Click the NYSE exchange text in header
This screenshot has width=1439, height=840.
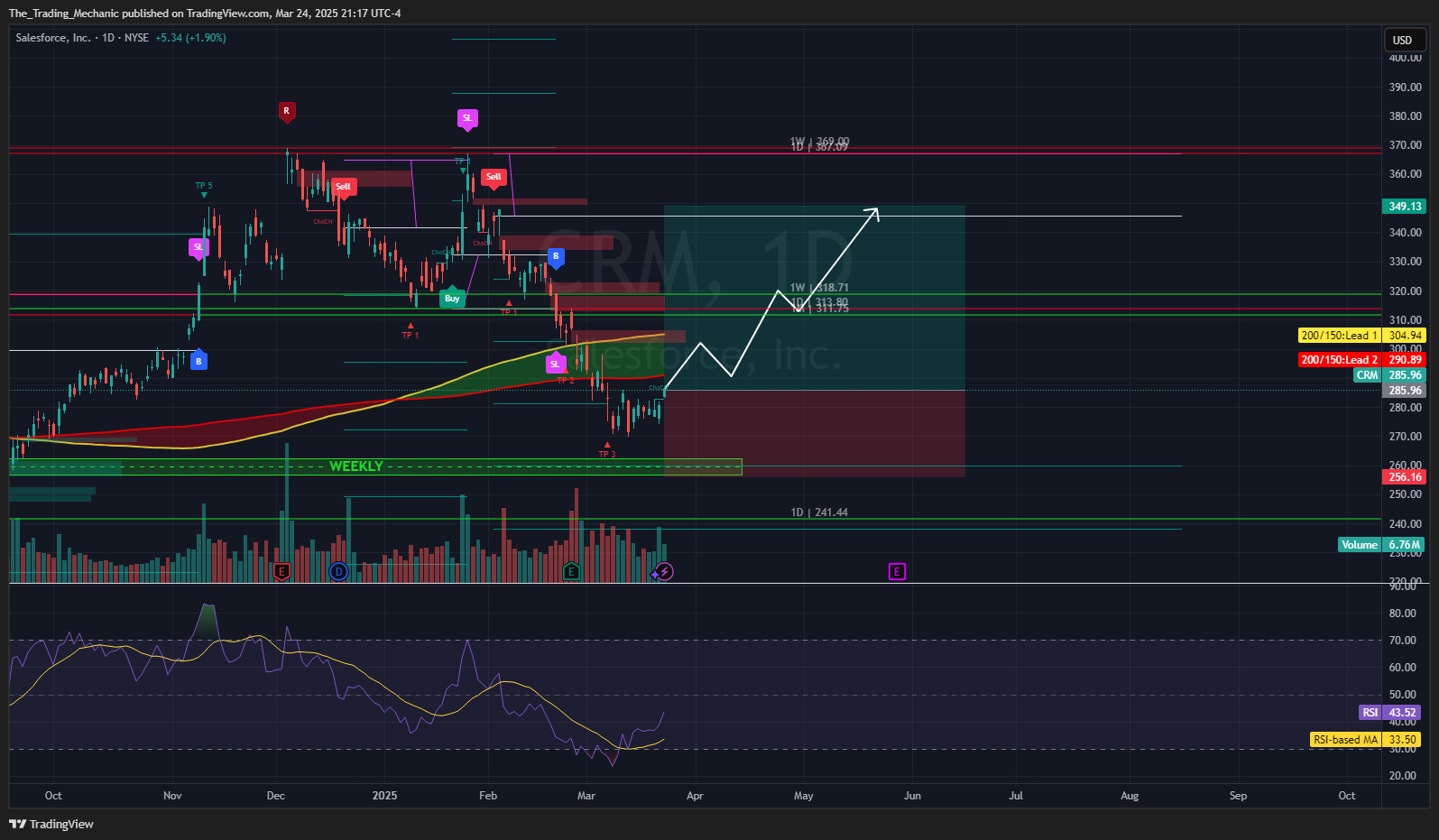pyautogui.click(x=136, y=38)
